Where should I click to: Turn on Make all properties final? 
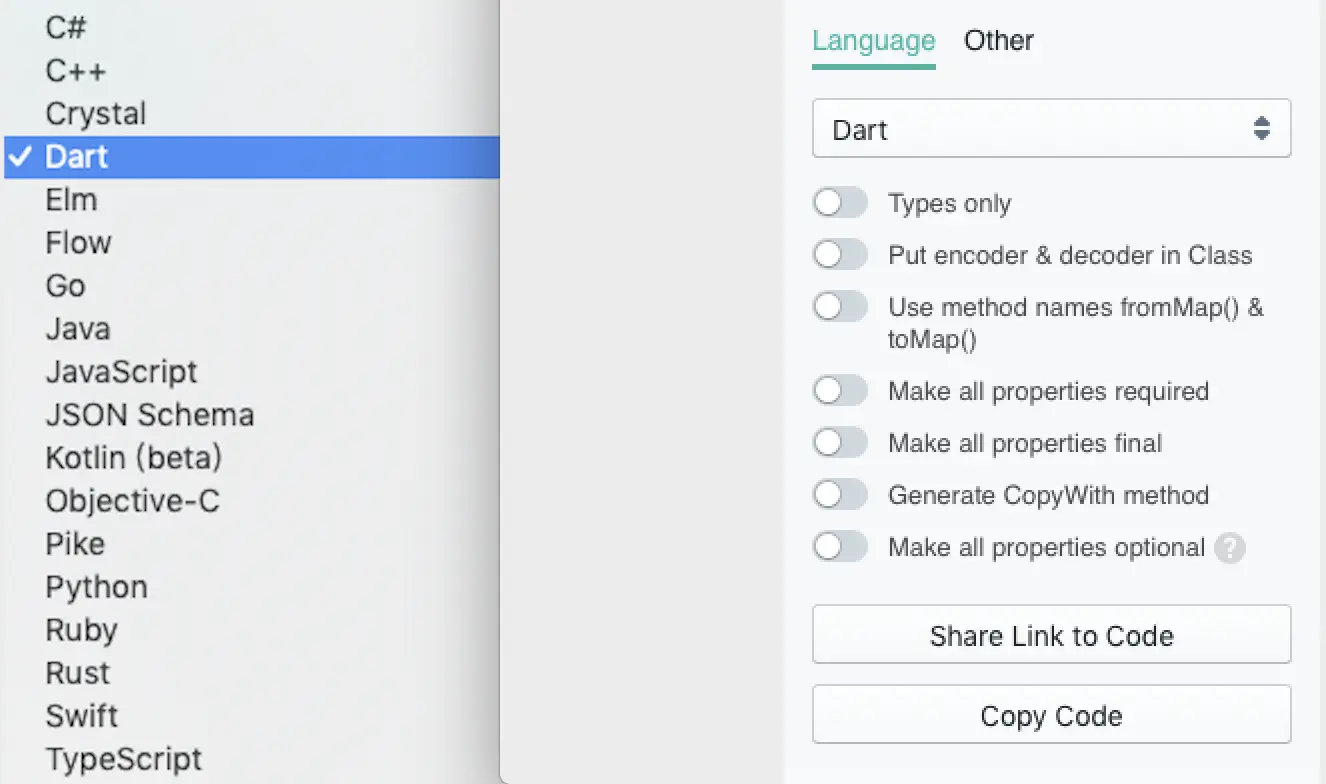pos(840,442)
